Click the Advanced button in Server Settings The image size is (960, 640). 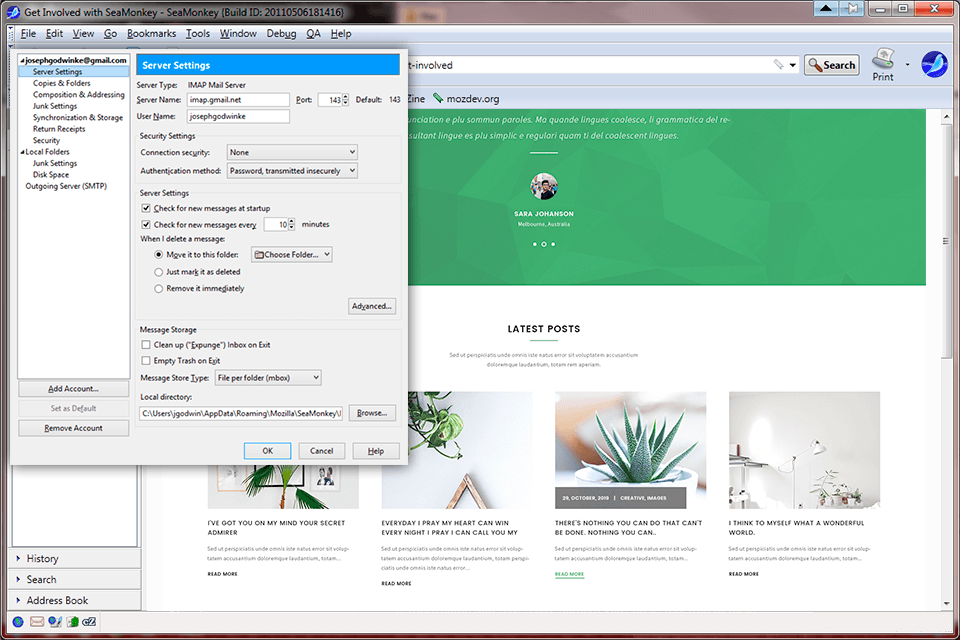point(371,305)
